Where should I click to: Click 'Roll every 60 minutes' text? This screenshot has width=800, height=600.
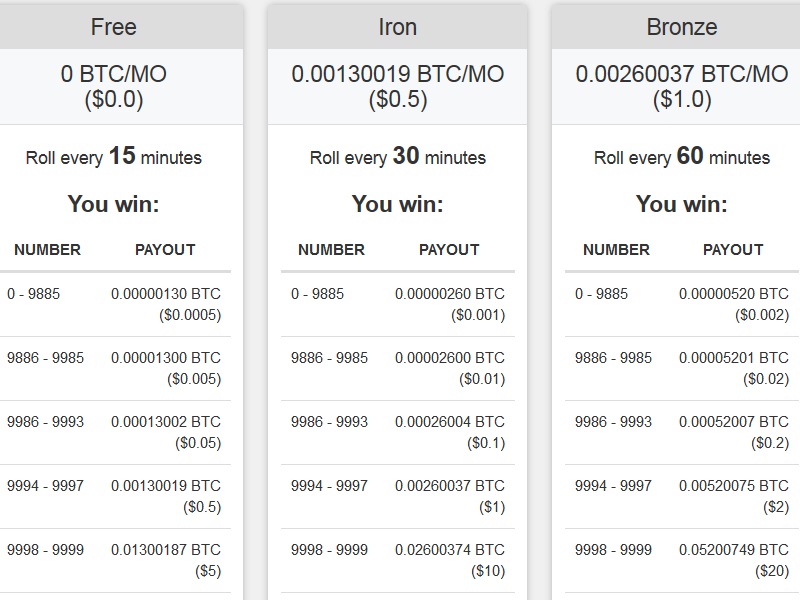pyautogui.click(x=682, y=156)
